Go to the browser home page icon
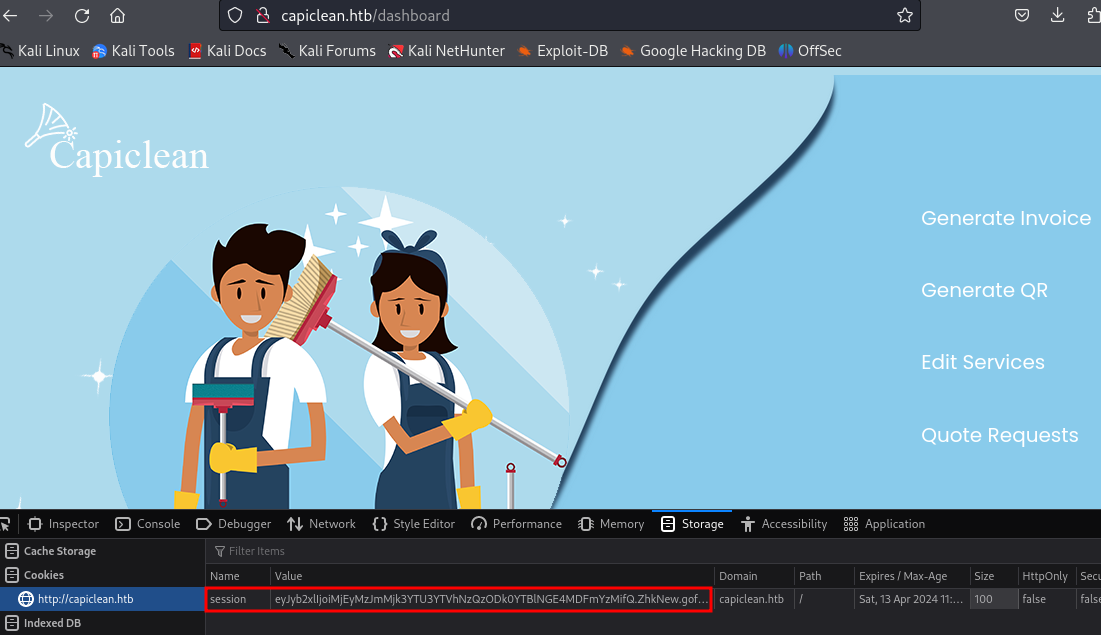Viewport: 1101px width, 635px height. click(118, 16)
